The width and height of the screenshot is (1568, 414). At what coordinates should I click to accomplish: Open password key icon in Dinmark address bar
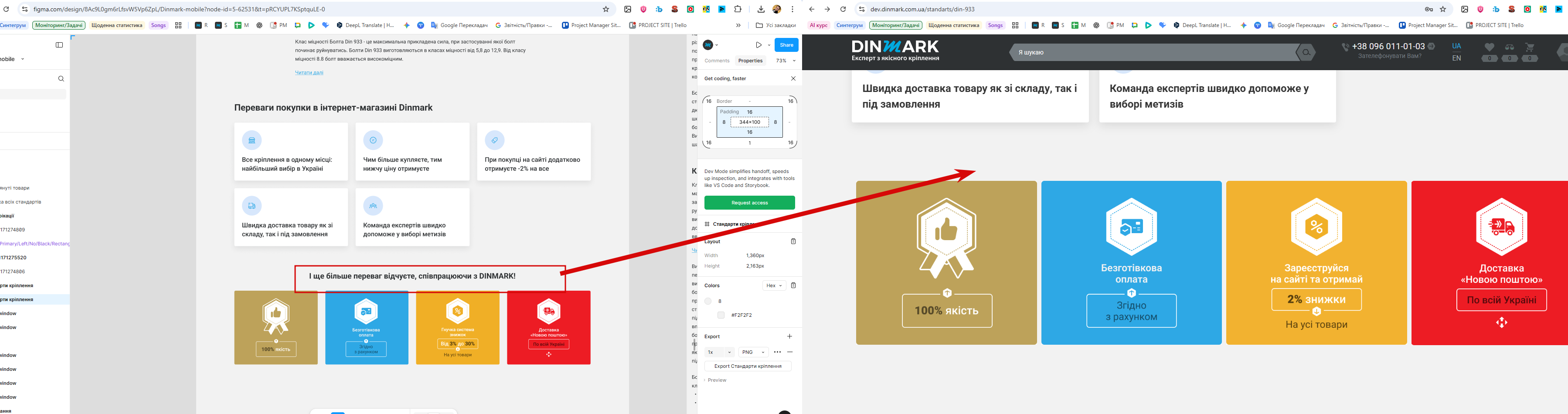point(1428,9)
